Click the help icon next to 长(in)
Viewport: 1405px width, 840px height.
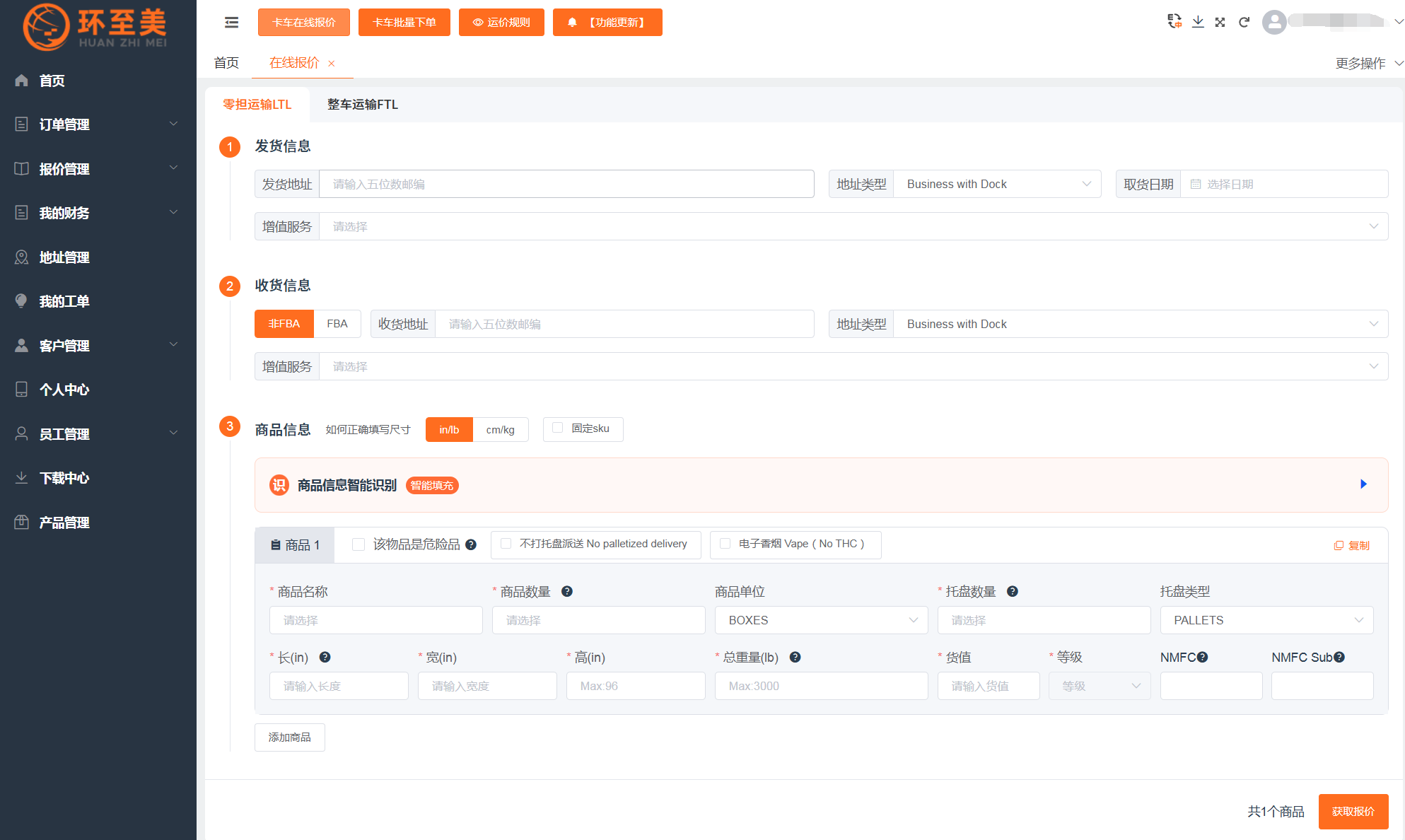coord(325,657)
